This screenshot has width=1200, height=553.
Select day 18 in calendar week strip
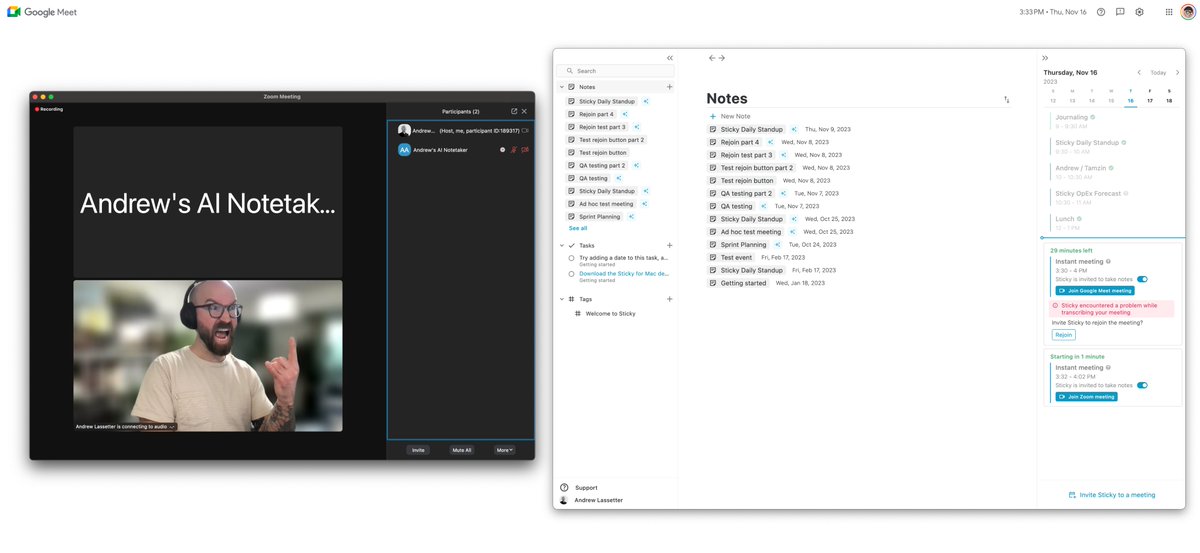(x=1169, y=100)
